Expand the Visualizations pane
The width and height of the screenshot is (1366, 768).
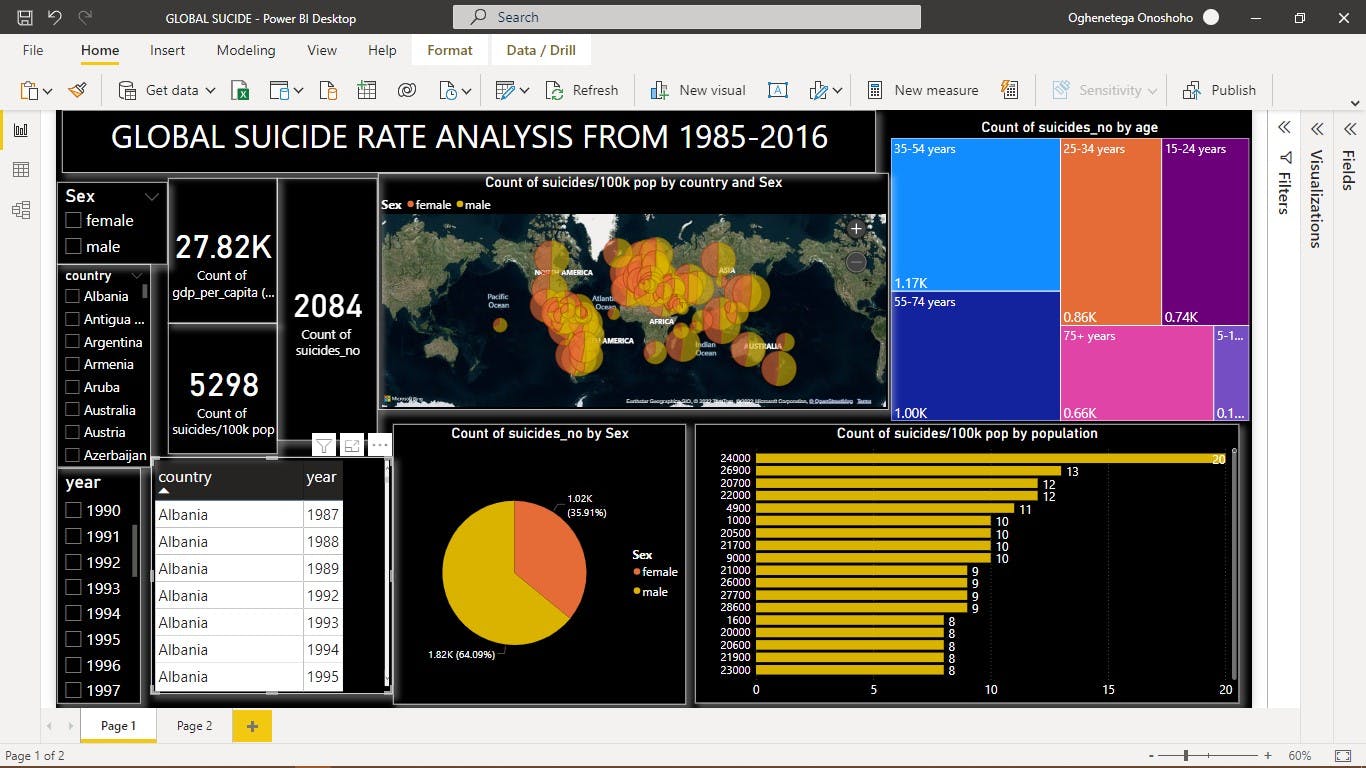pos(1317,128)
